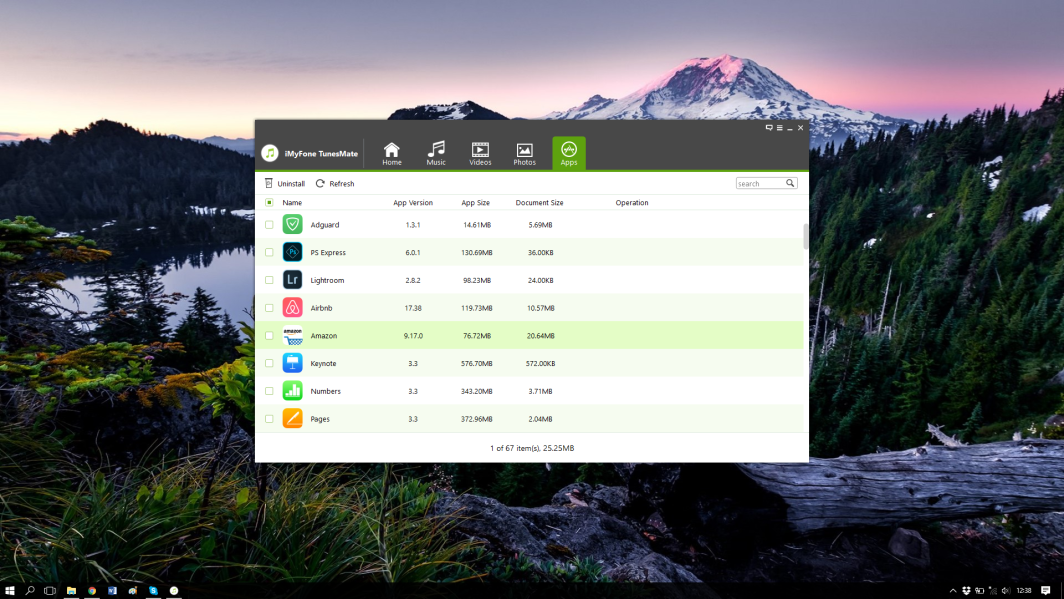1064x599 pixels.
Task: Click the PS Express app icon
Action: pyautogui.click(x=292, y=252)
